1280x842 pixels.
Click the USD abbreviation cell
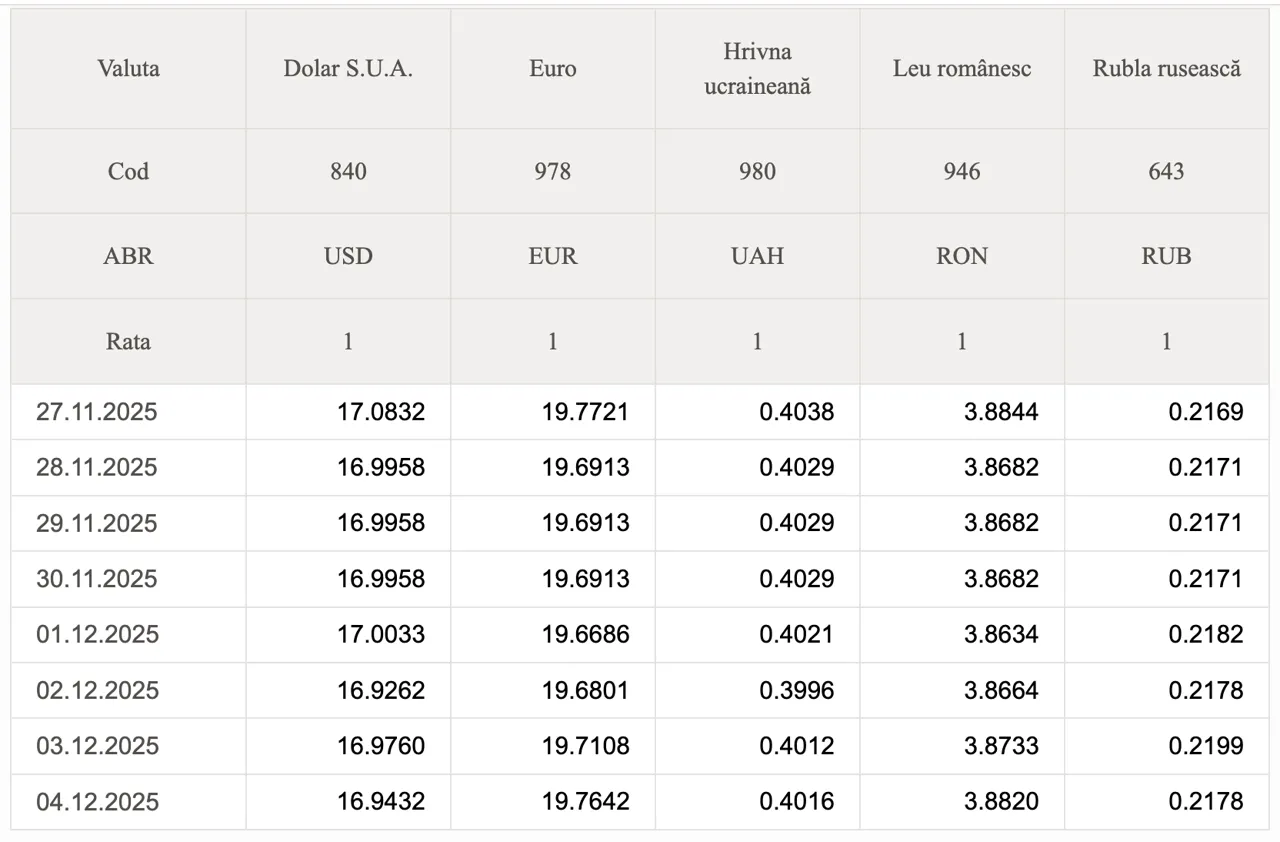pyautogui.click(x=348, y=256)
